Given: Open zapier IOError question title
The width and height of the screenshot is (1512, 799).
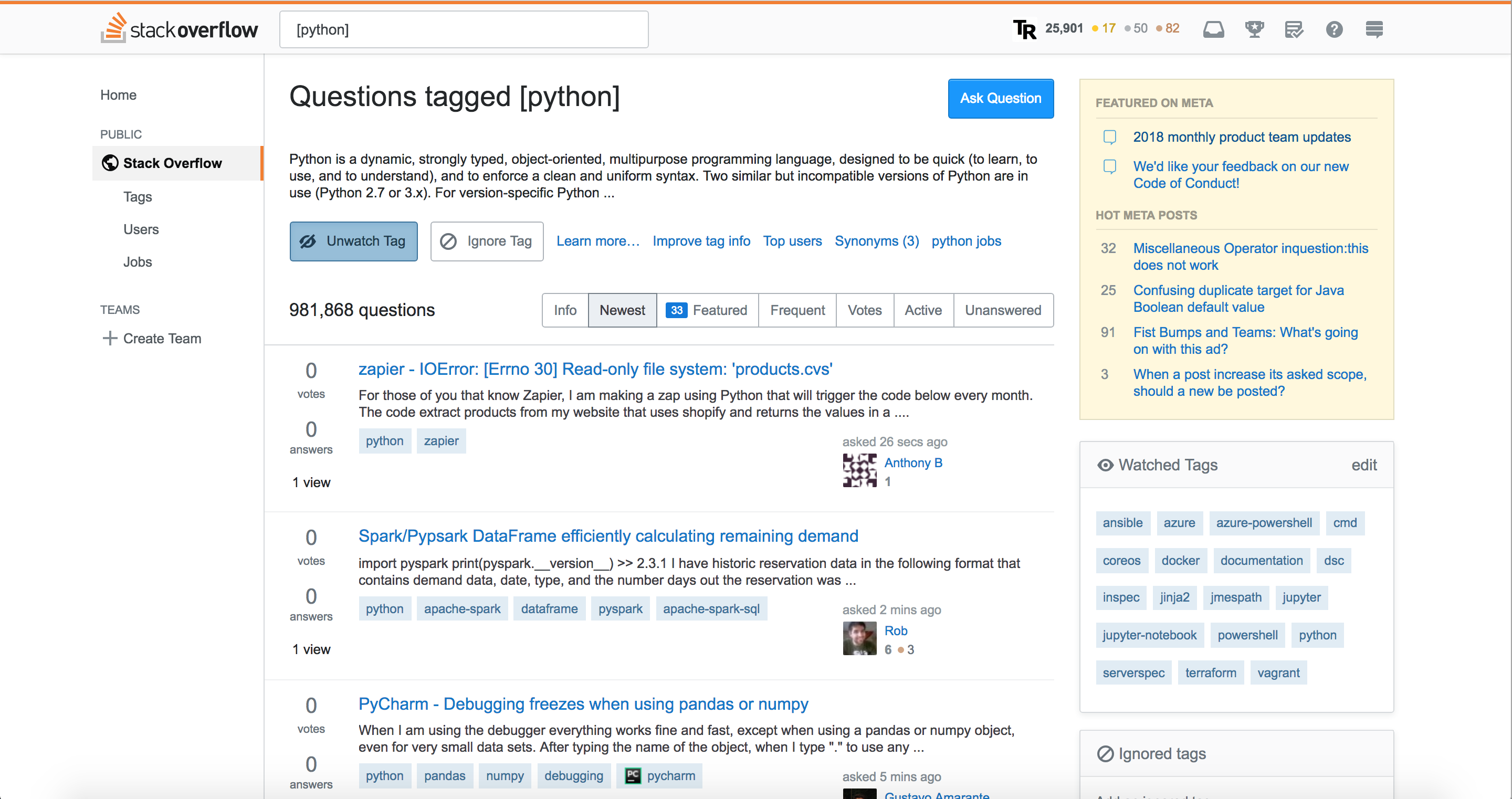Looking at the screenshot, I should pos(595,369).
